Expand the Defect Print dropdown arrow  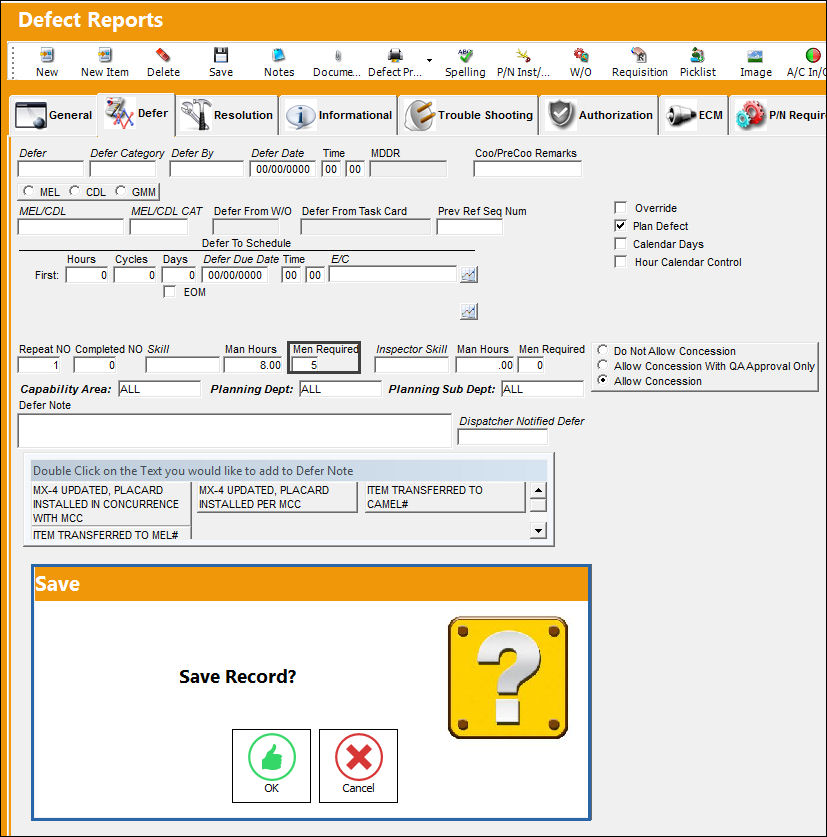pos(429,60)
